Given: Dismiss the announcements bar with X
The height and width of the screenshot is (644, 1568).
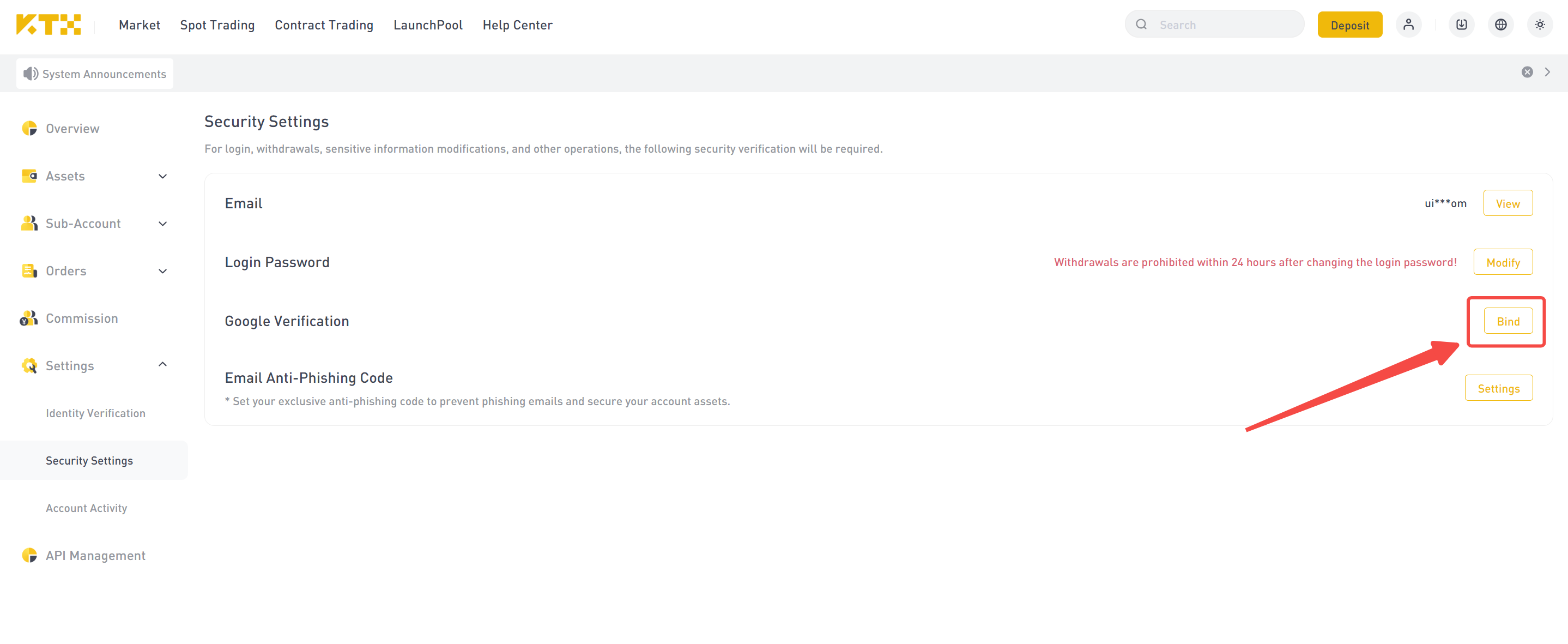Looking at the screenshot, I should coord(1527,72).
